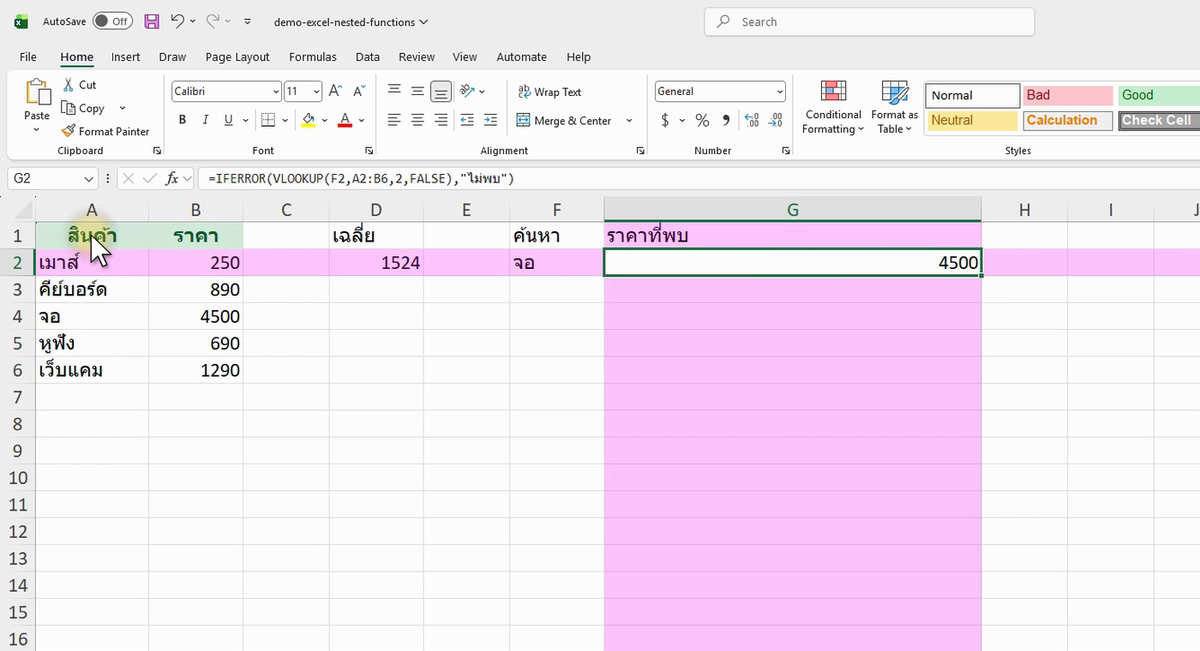Viewport: 1200px width, 651px height.
Task: Apply Comma Style
Action: point(725,120)
